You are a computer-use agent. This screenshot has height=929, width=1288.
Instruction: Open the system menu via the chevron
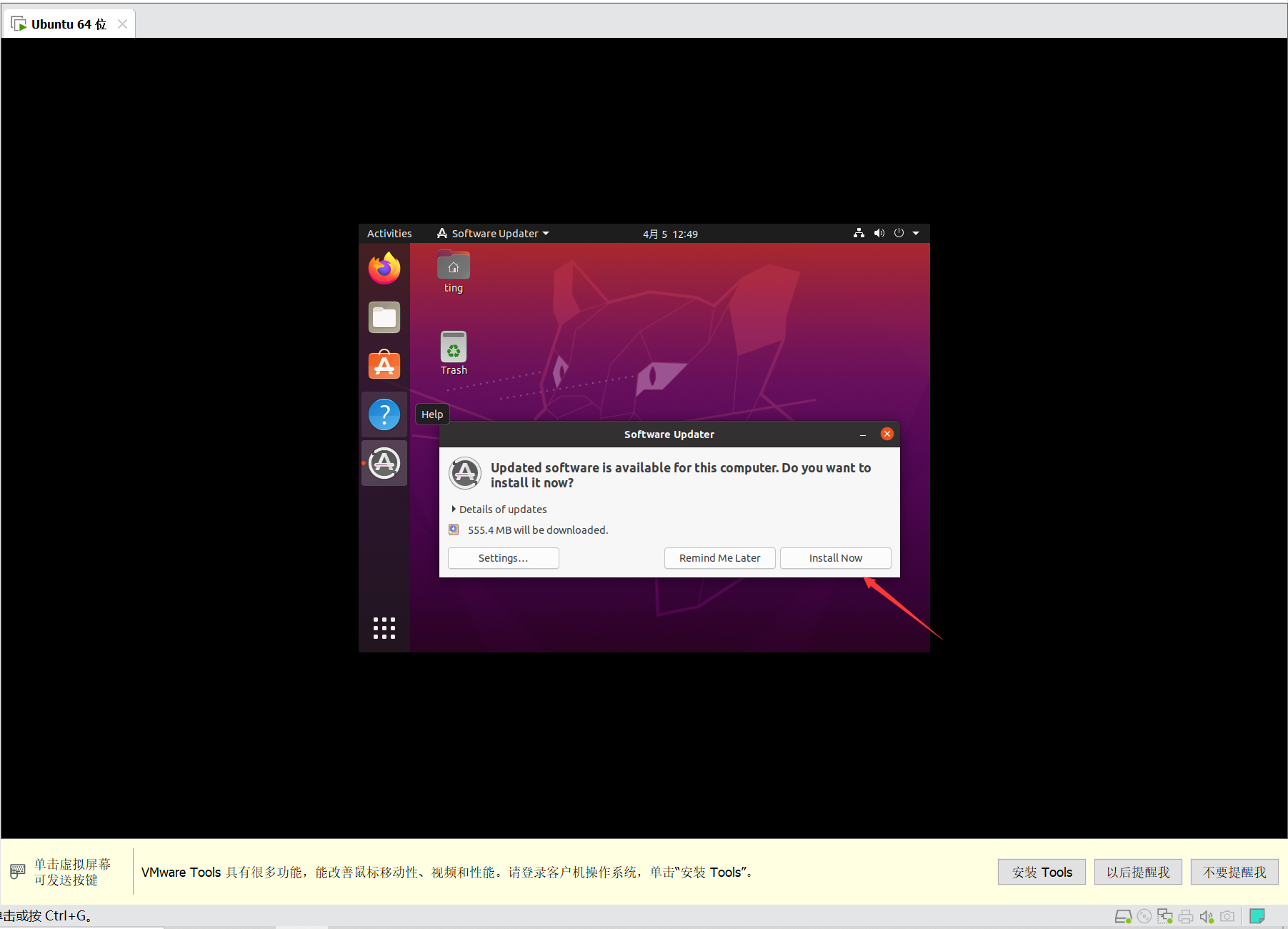(916, 233)
